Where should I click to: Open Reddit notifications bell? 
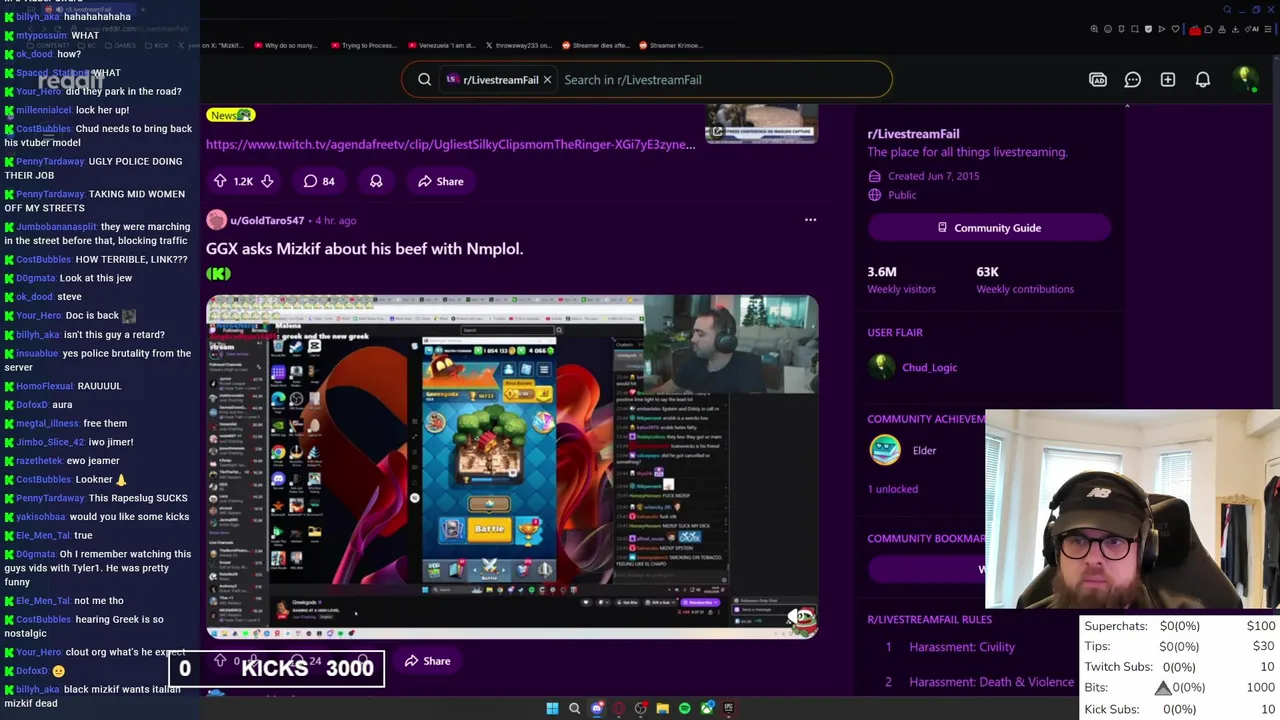1203,80
